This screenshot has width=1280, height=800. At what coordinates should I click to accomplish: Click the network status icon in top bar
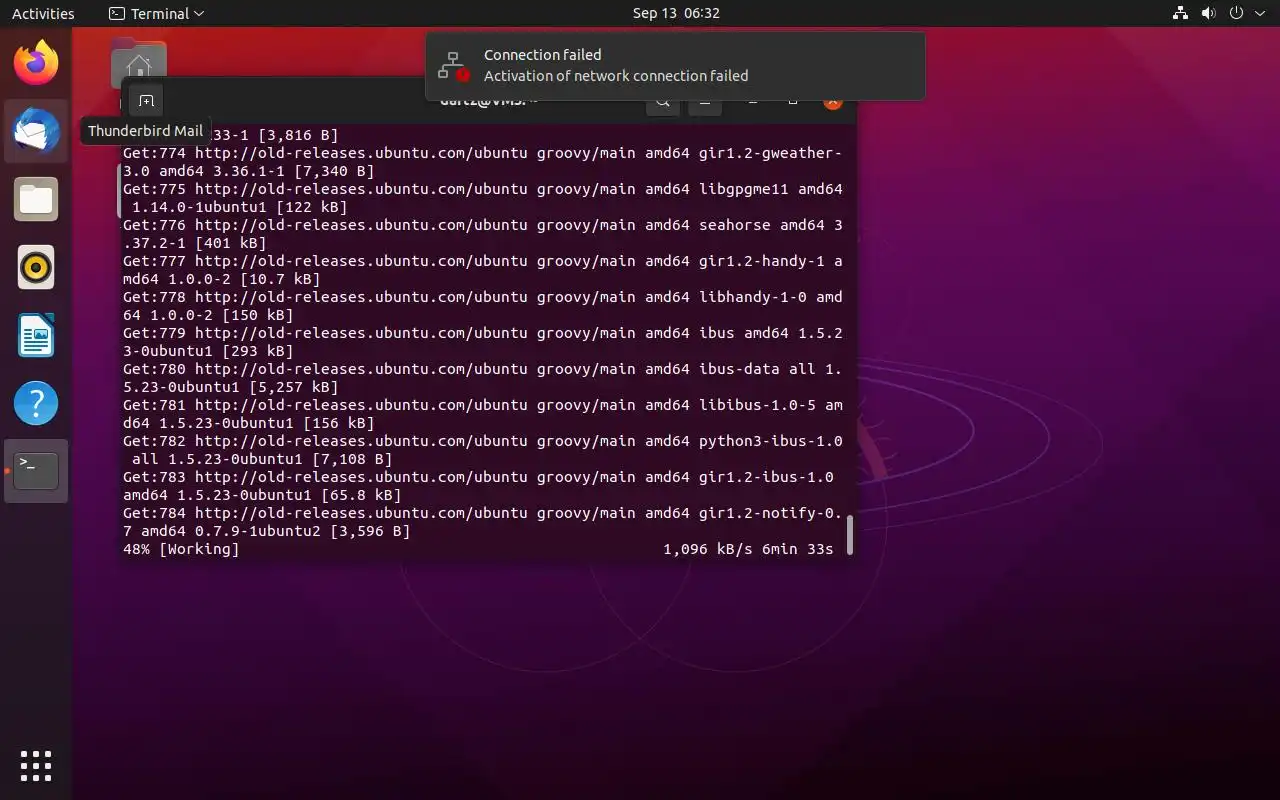click(x=1180, y=13)
